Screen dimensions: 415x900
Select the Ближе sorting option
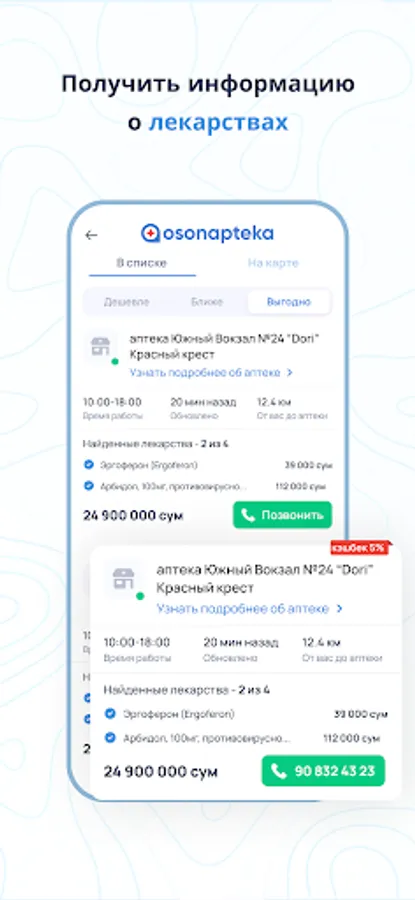(x=207, y=302)
